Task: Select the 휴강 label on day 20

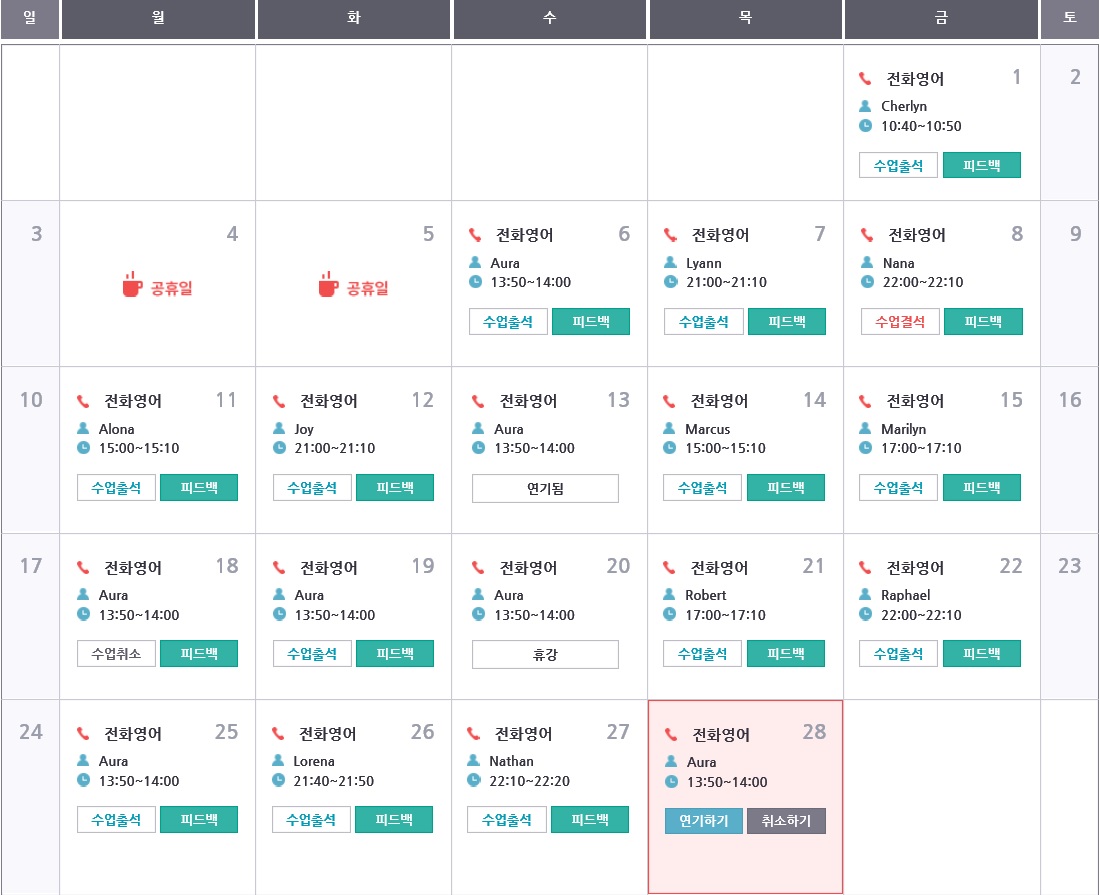Action: [x=545, y=654]
